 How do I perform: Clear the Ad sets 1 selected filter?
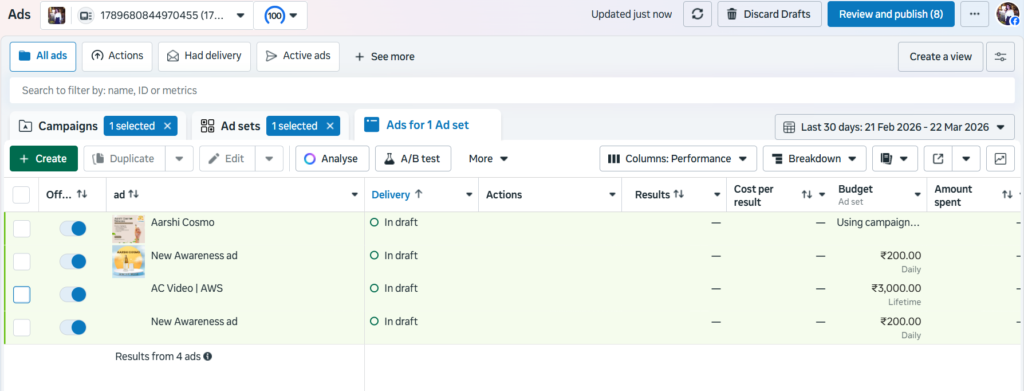click(330, 126)
